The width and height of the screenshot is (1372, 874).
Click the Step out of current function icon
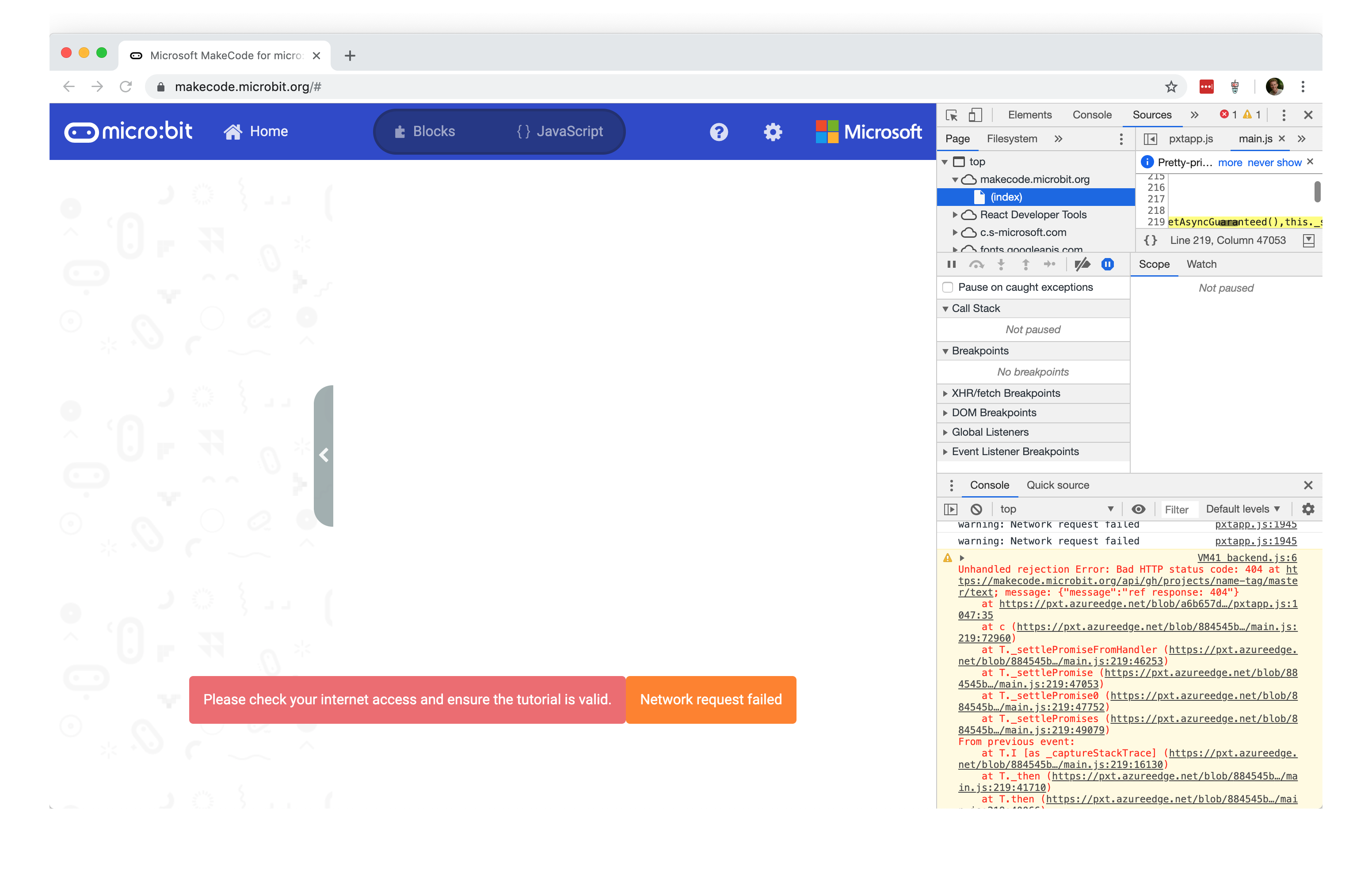pos(1025,264)
